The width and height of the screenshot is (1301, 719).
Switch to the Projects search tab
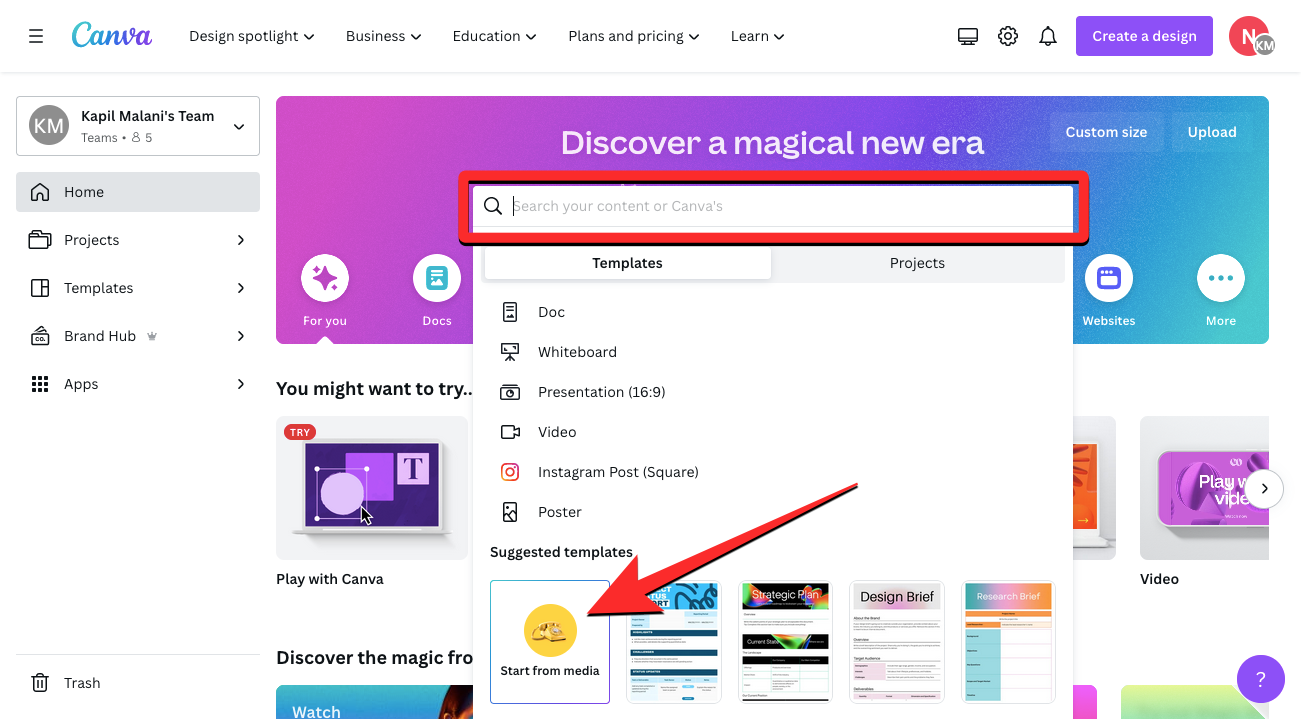point(917,263)
